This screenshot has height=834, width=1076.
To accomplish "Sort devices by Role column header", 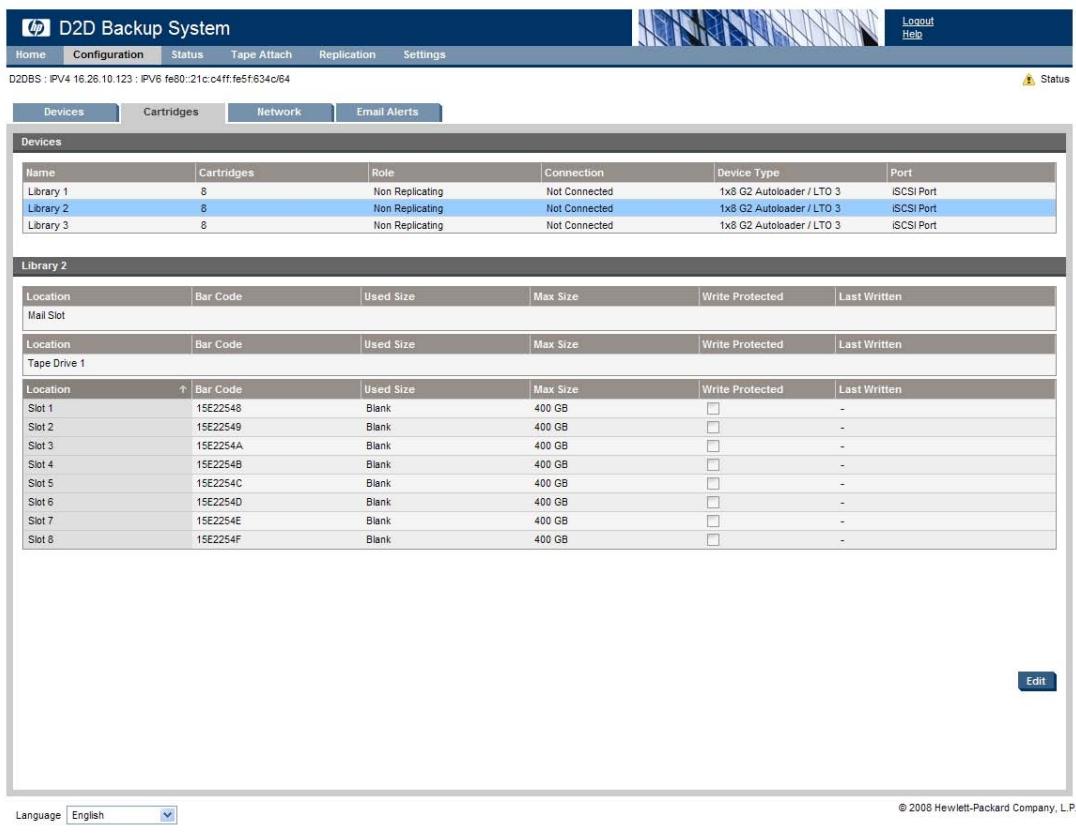I will [x=454, y=173].
